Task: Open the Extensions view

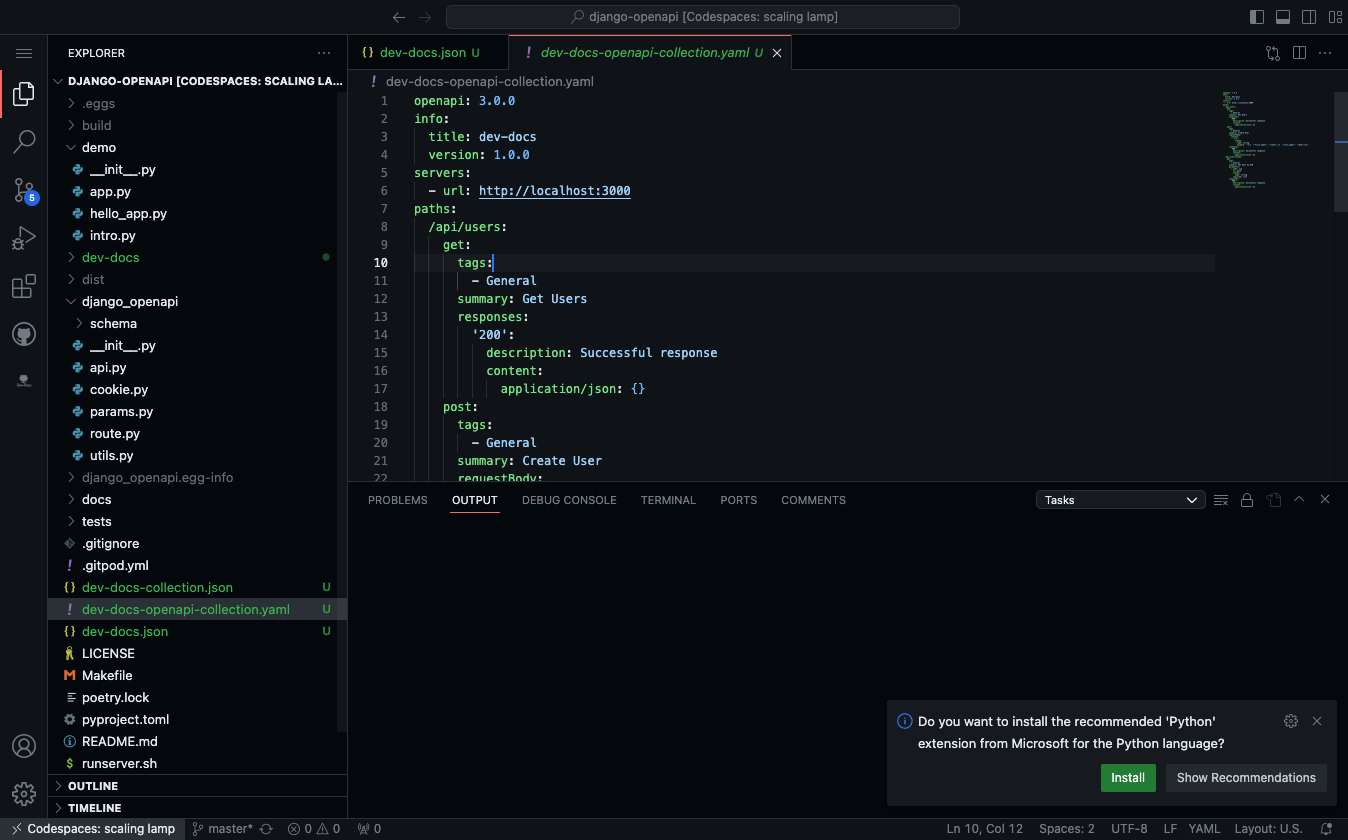Action: [x=24, y=287]
